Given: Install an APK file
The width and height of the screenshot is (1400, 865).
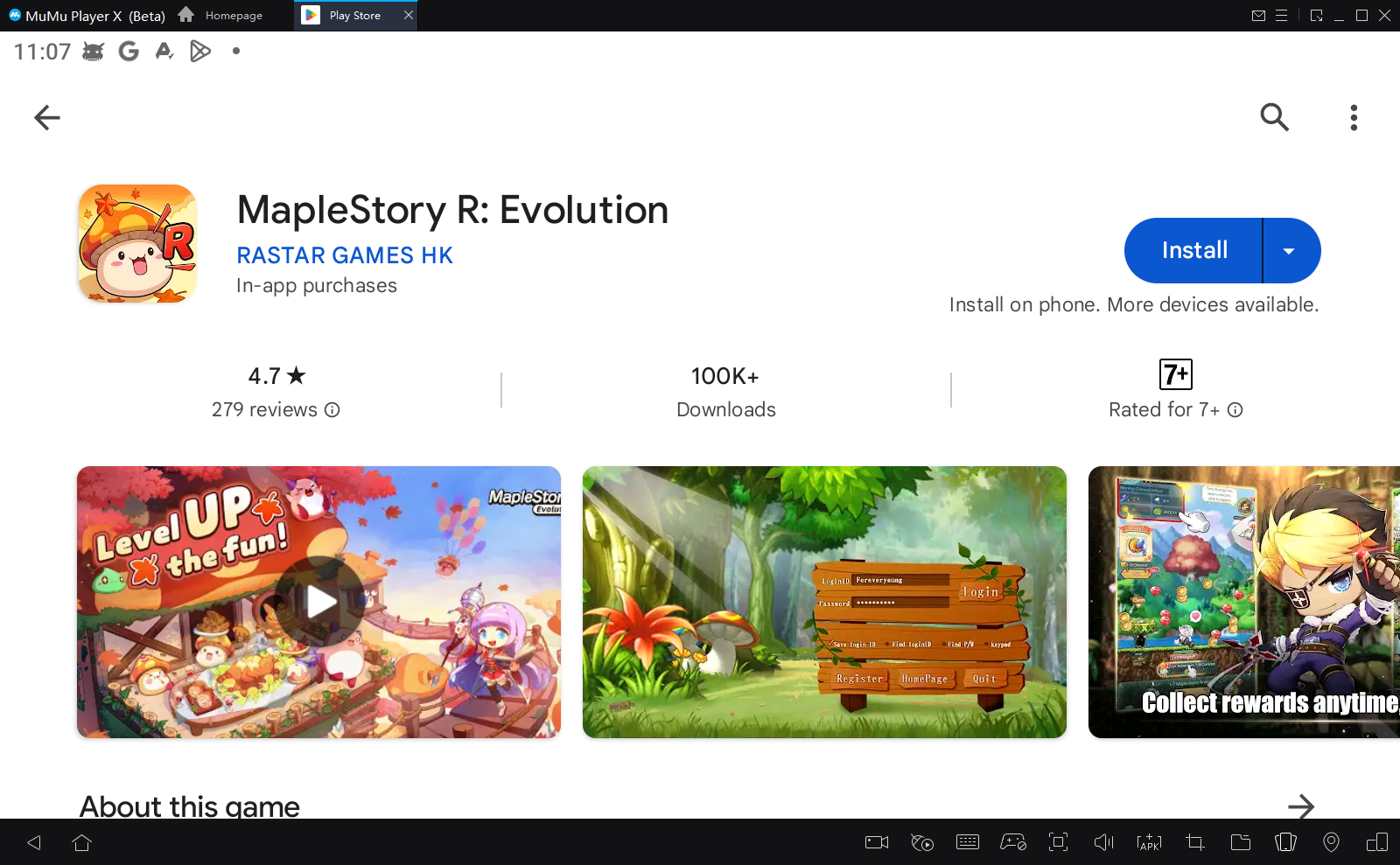Looking at the screenshot, I should (x=1149, y=842).
